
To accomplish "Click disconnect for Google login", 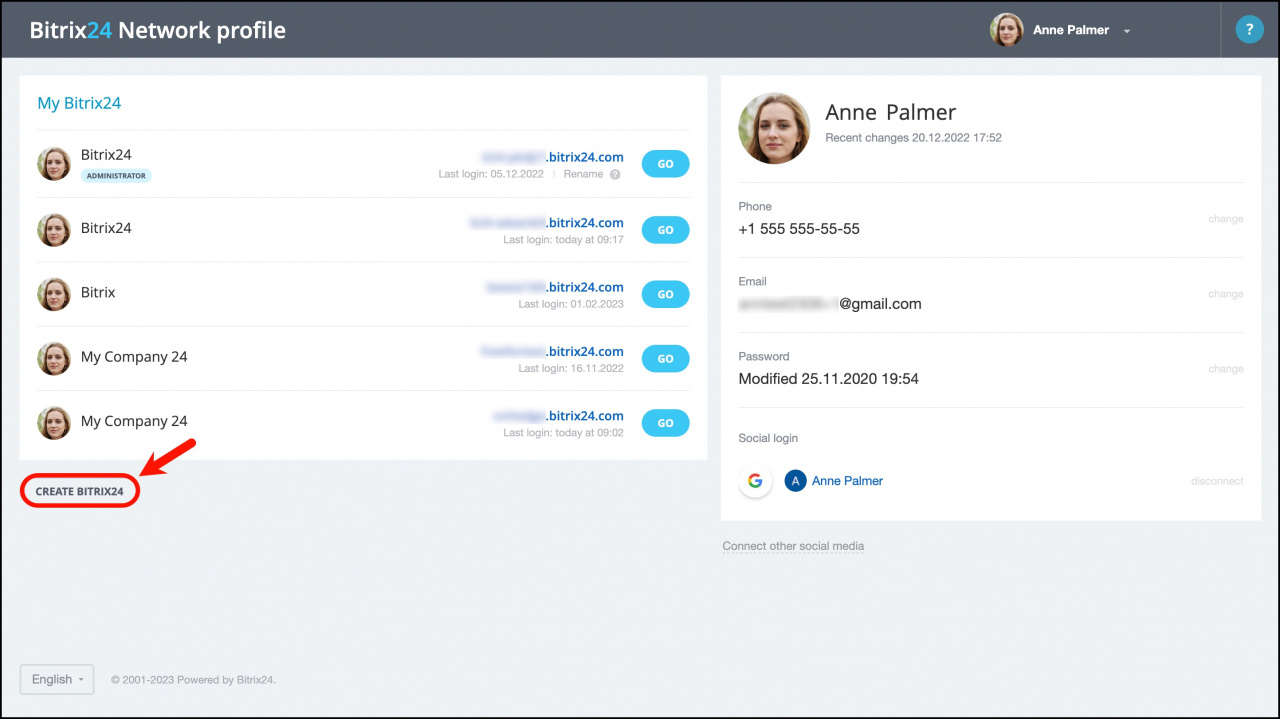I will pyautogui.click(x=1217, y=481).
